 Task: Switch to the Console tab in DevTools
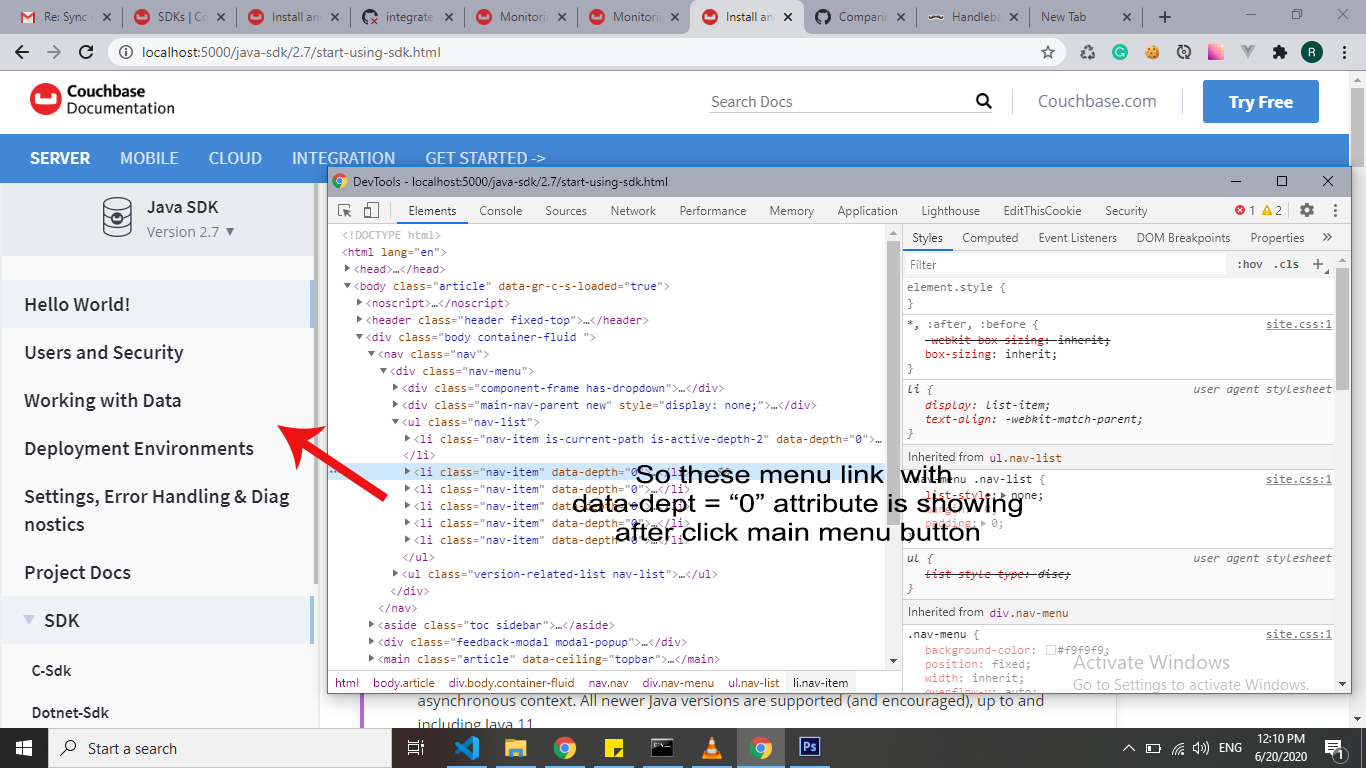coord(501,211)
